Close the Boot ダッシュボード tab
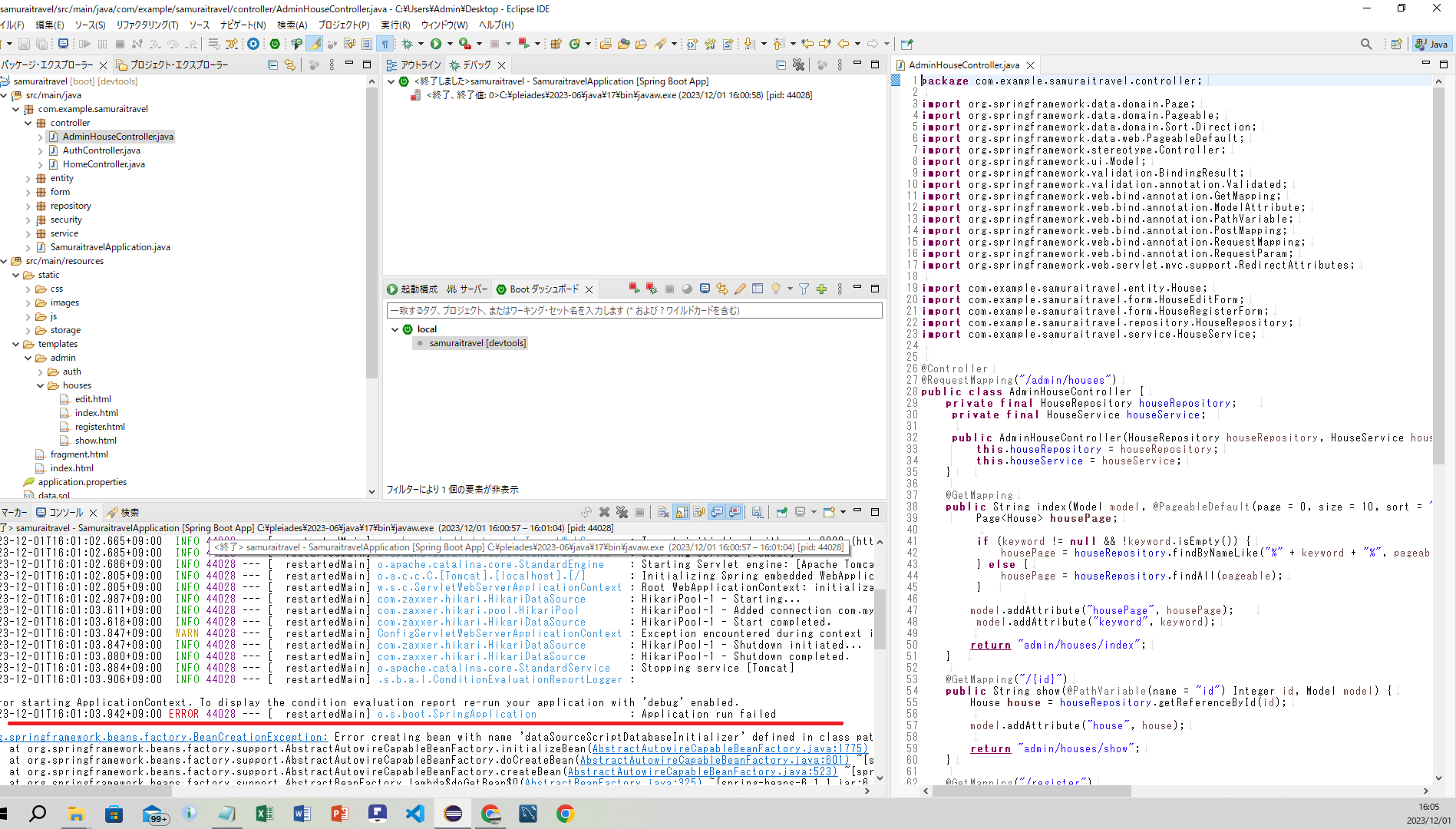The height and width of the screenshot is (829, 1456). (589, 289)
